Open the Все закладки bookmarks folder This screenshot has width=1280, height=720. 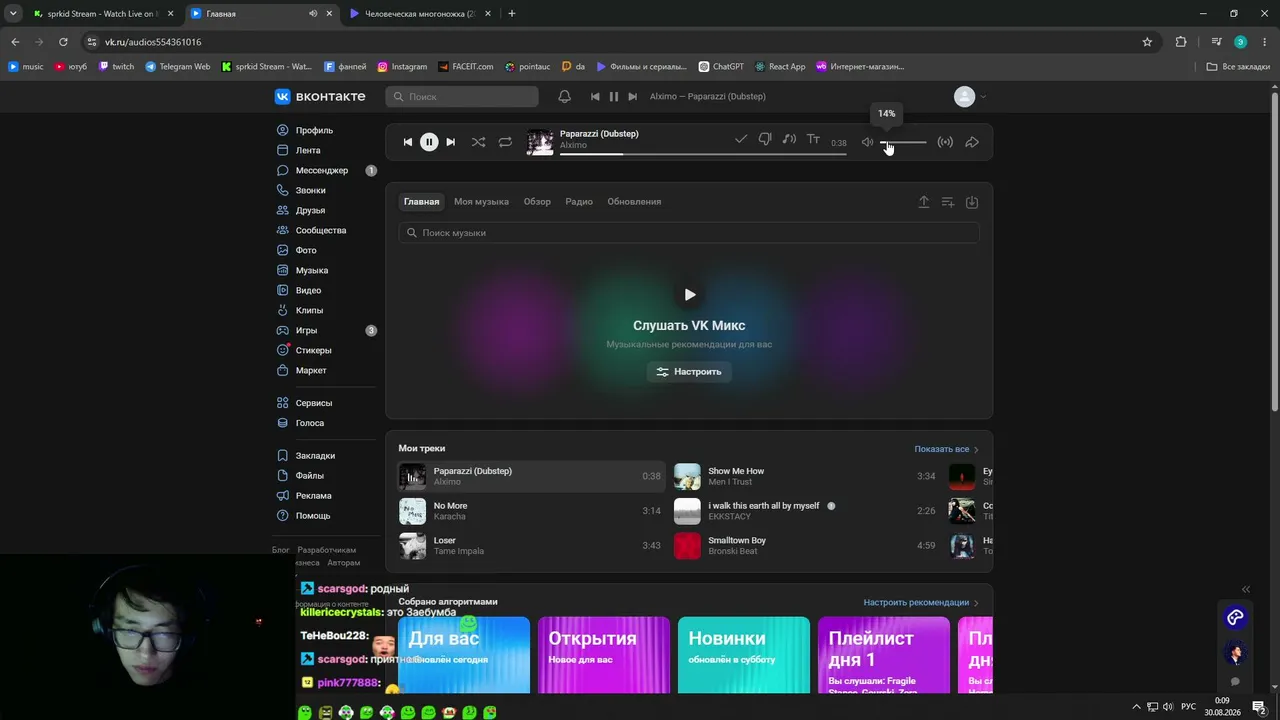click(1238, 67)
